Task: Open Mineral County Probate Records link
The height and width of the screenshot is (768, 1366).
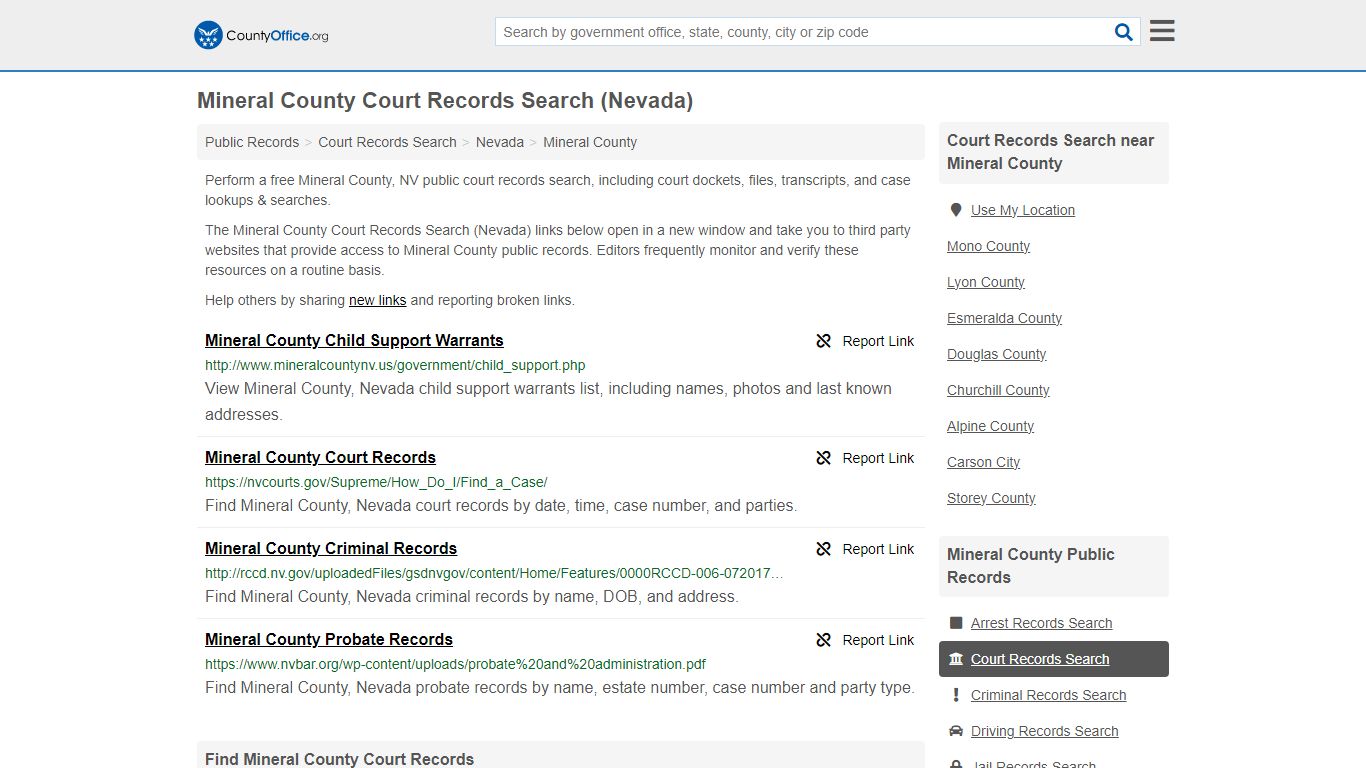Action: 329,639
